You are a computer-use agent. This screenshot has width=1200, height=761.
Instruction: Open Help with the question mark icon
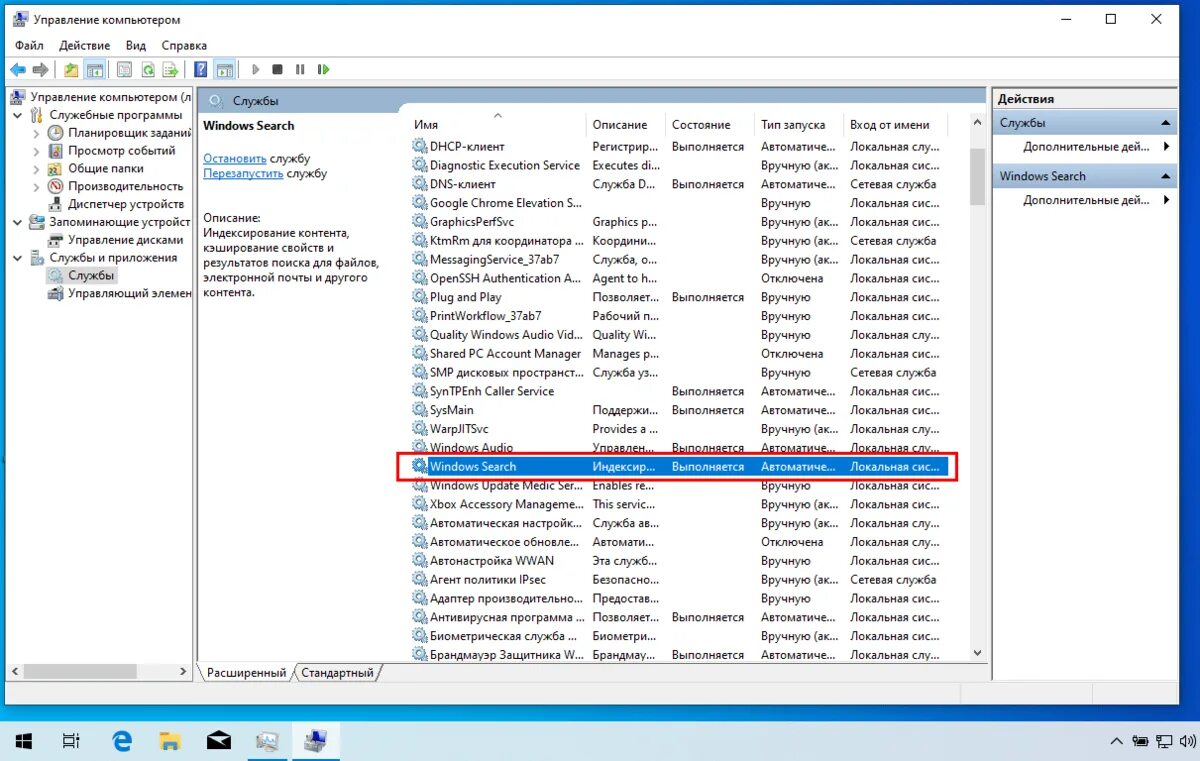[x=201, y=70]
